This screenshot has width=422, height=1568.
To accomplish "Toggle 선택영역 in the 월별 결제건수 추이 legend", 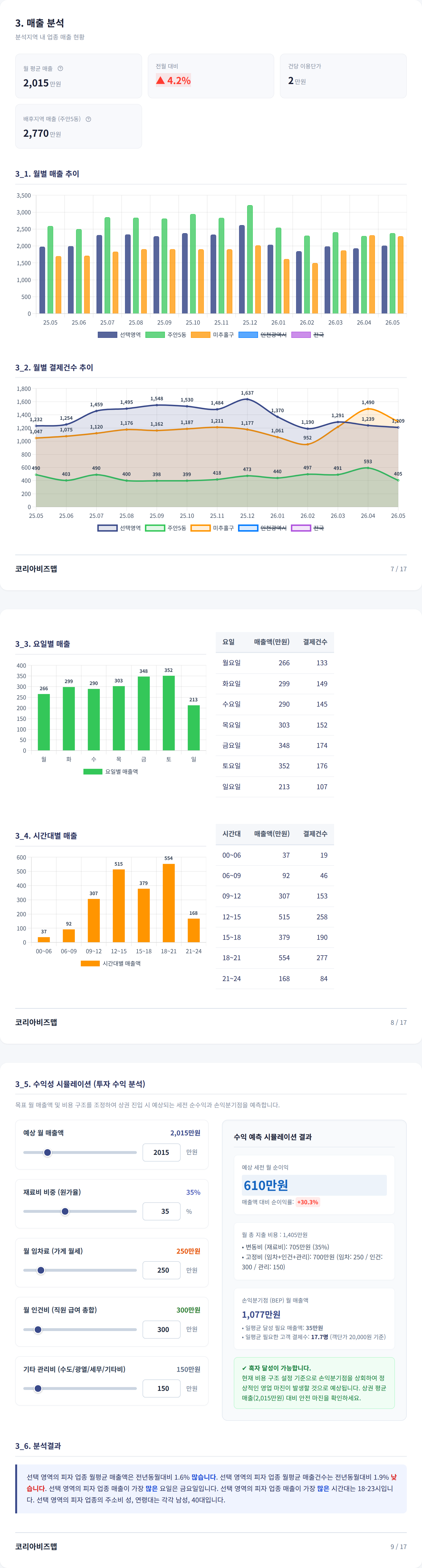I will [x=119, y=528].
